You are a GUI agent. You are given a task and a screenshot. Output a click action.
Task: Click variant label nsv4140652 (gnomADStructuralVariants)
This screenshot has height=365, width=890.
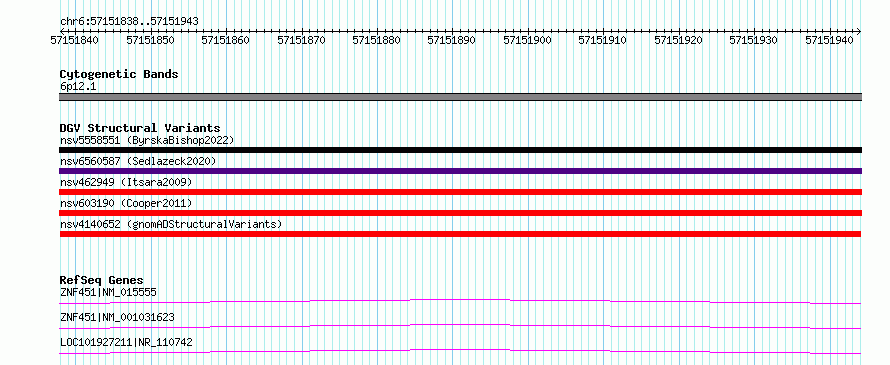click(x=171, y=224)
